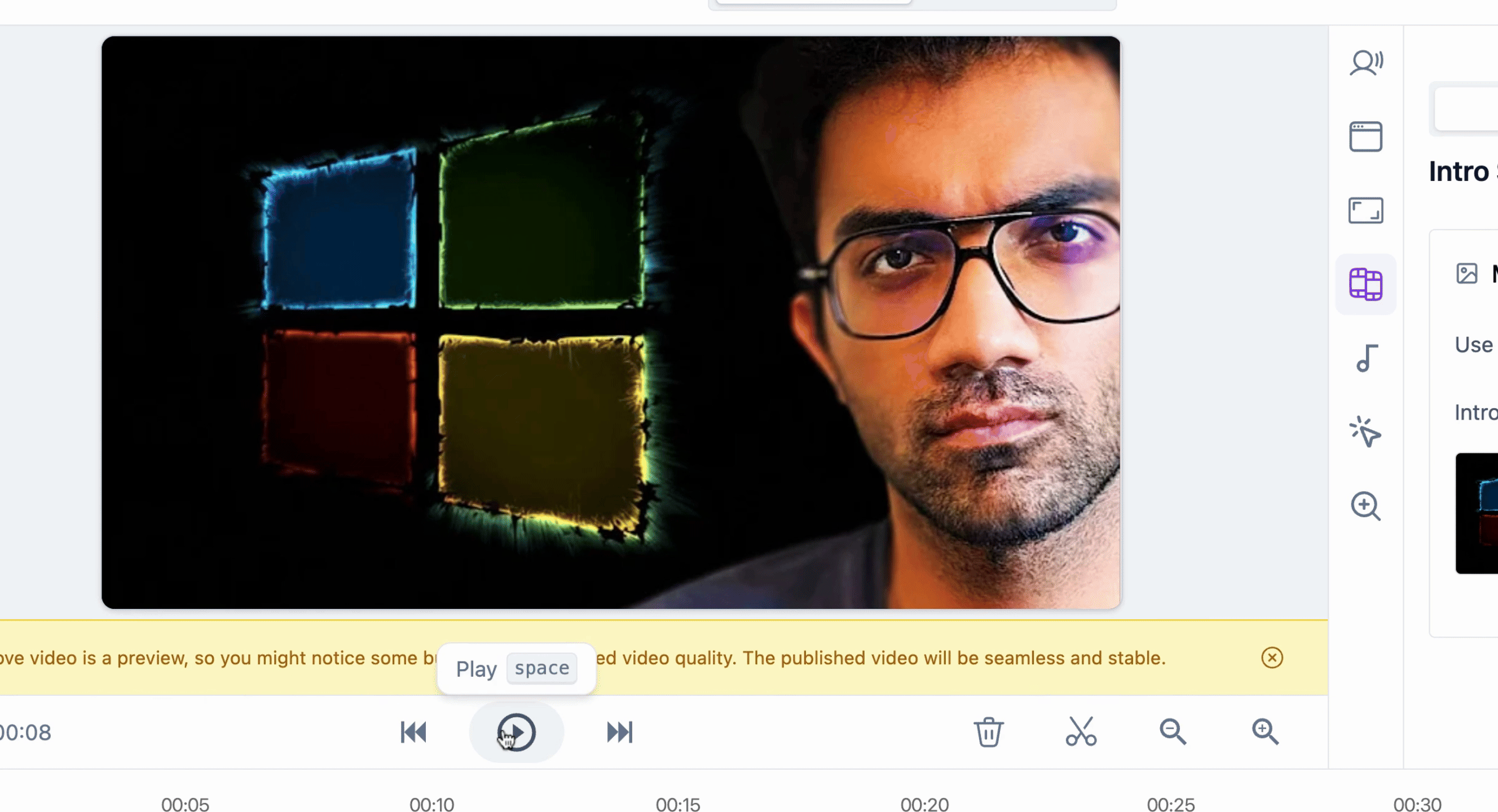Open the zoom magnifier sidebar panel

tap(1365, 506)
